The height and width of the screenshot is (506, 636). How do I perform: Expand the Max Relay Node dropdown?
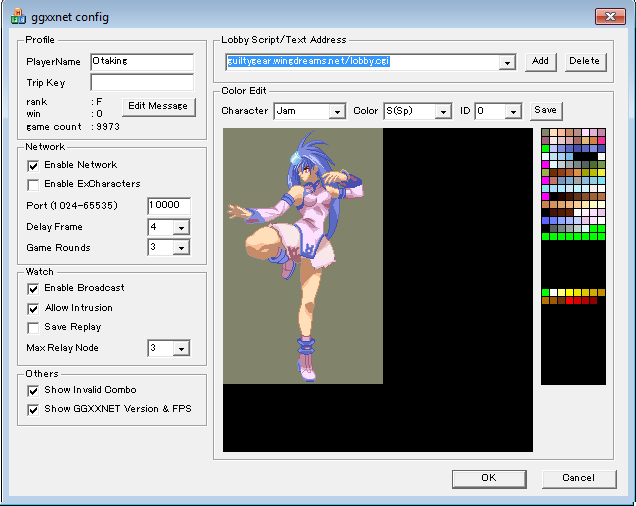181,348
